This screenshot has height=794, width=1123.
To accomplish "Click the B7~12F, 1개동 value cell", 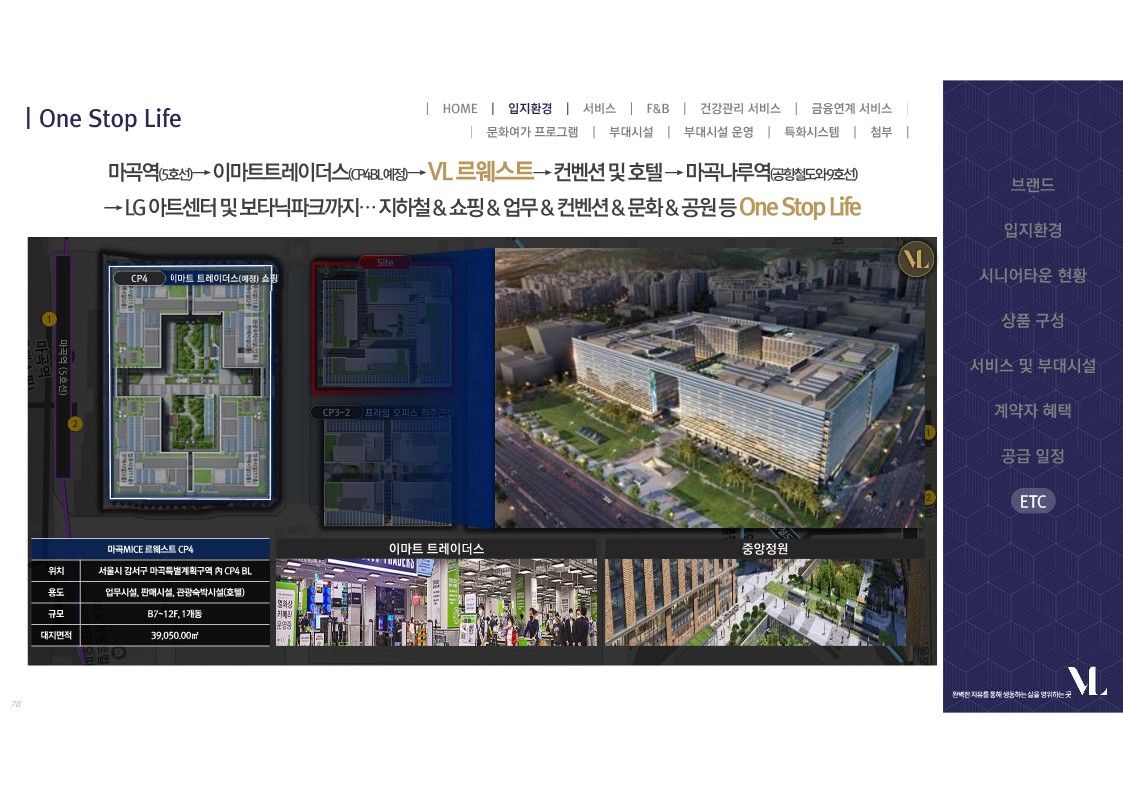I will tap(175, 614).
